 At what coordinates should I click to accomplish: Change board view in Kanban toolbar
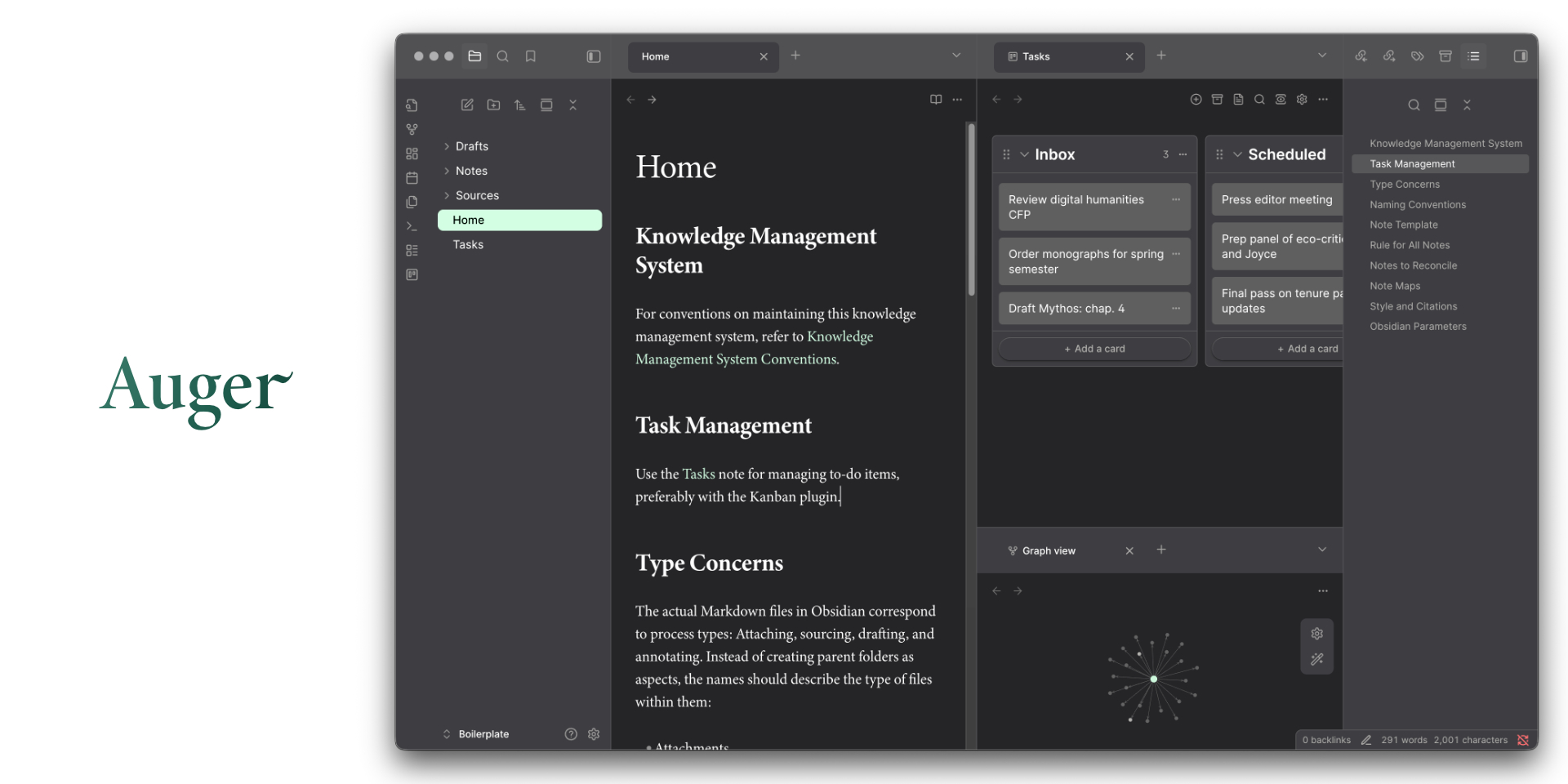pos(1281,99)
